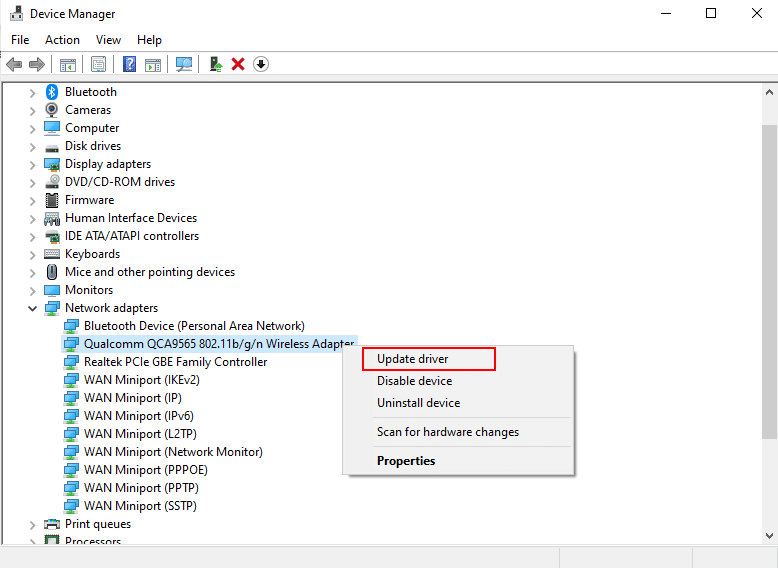
Task: Click the Computer category icon
Action: click(x=52, y=128)
